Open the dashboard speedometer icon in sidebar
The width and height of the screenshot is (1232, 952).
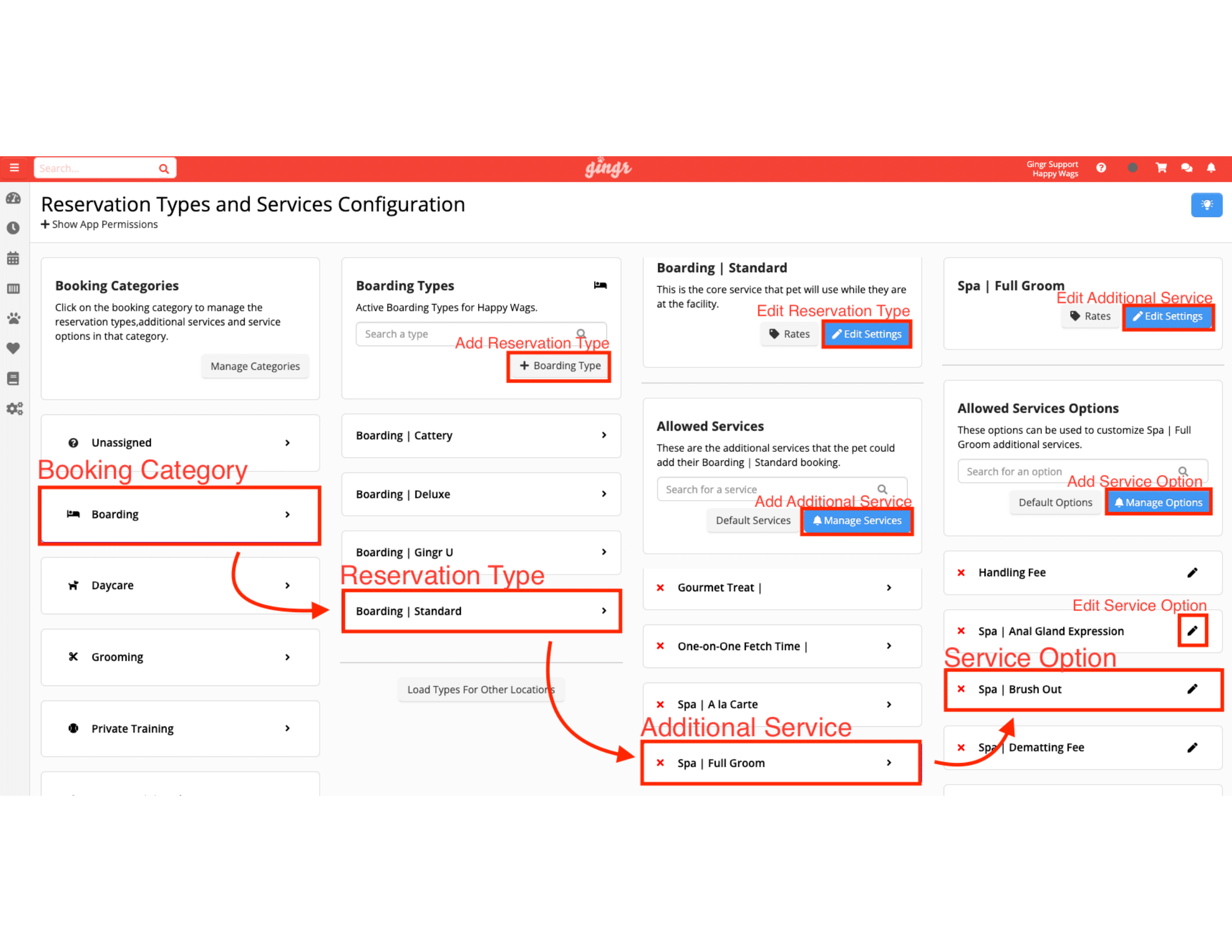[x=14, y=199]
